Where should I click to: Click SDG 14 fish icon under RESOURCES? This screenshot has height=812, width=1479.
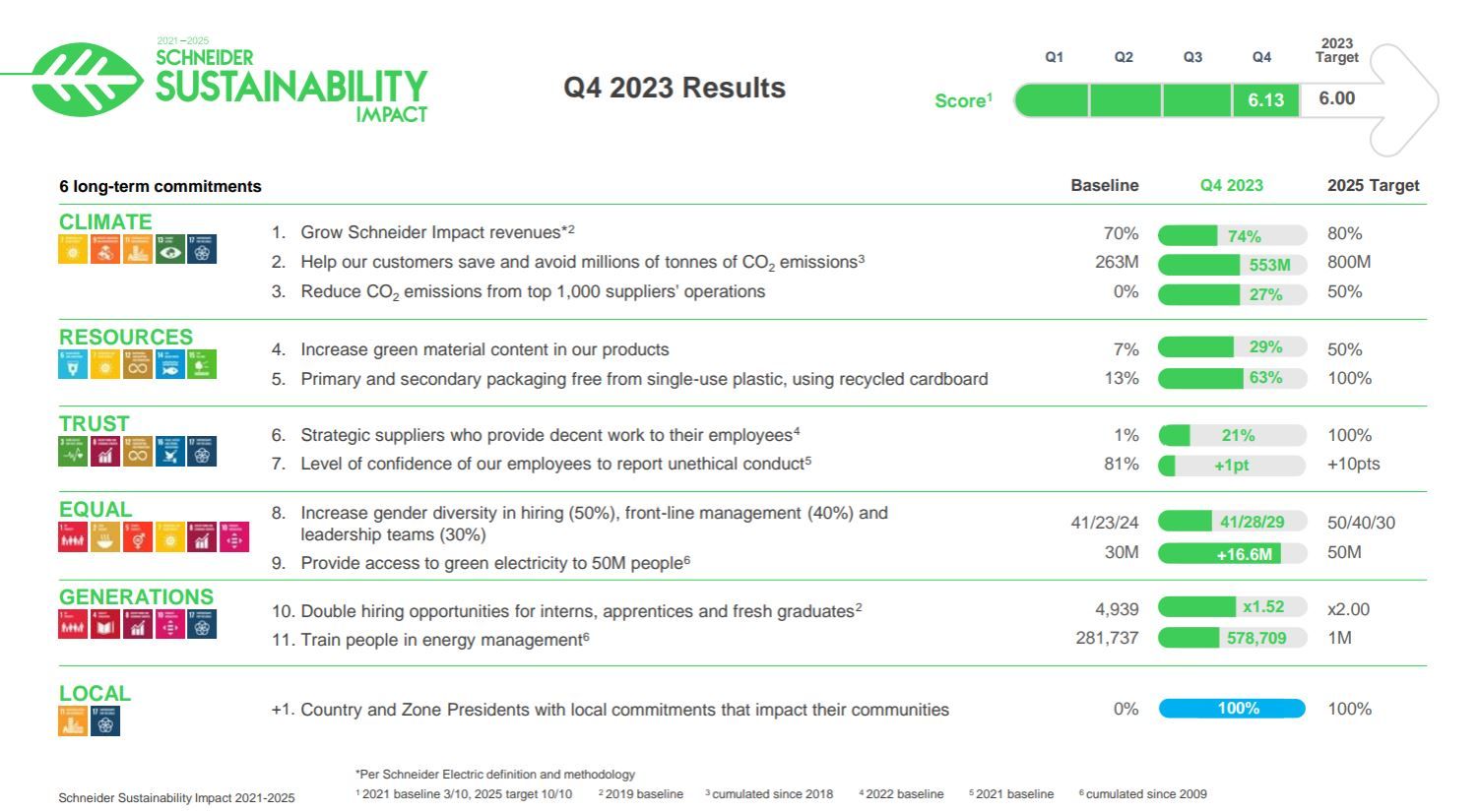tap(170, 364)
